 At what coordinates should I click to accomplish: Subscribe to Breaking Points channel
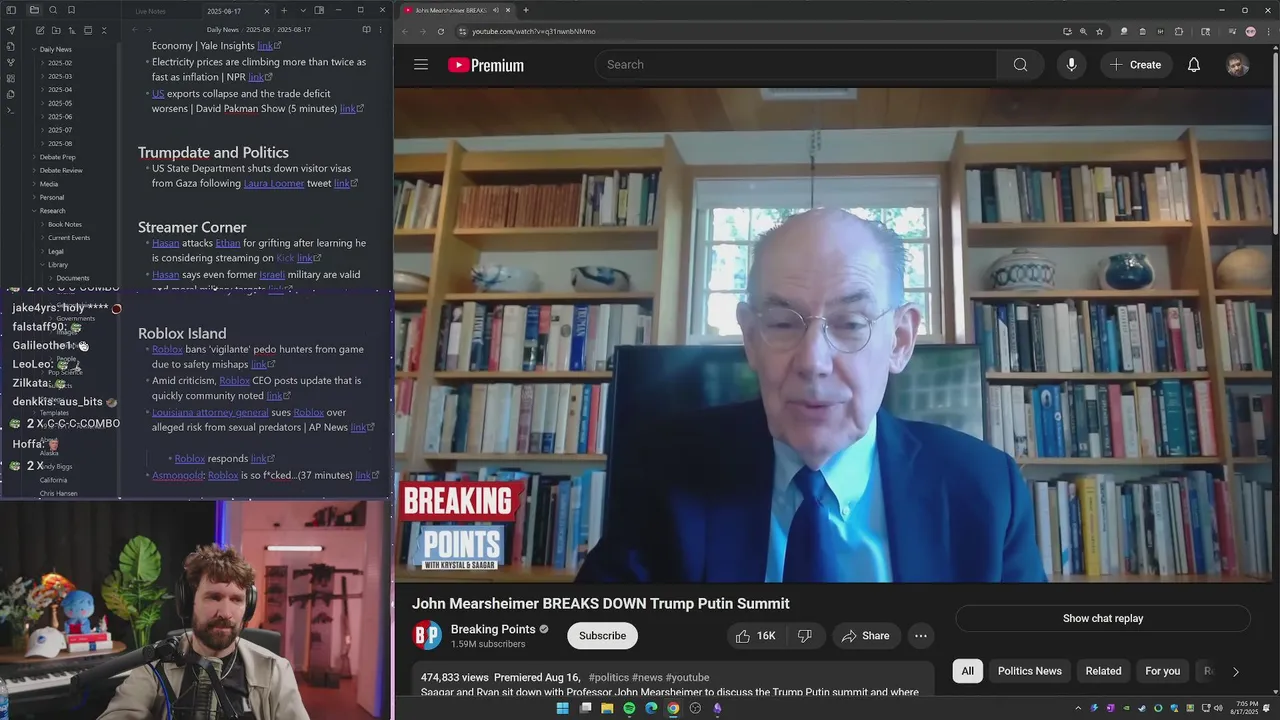(x=602, y=636)
